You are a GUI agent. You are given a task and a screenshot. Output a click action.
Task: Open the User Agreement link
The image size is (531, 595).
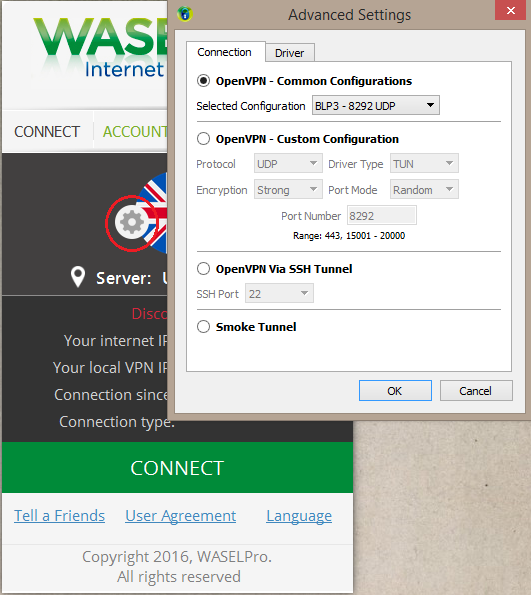pyautogui.click(x=181, y=516)
